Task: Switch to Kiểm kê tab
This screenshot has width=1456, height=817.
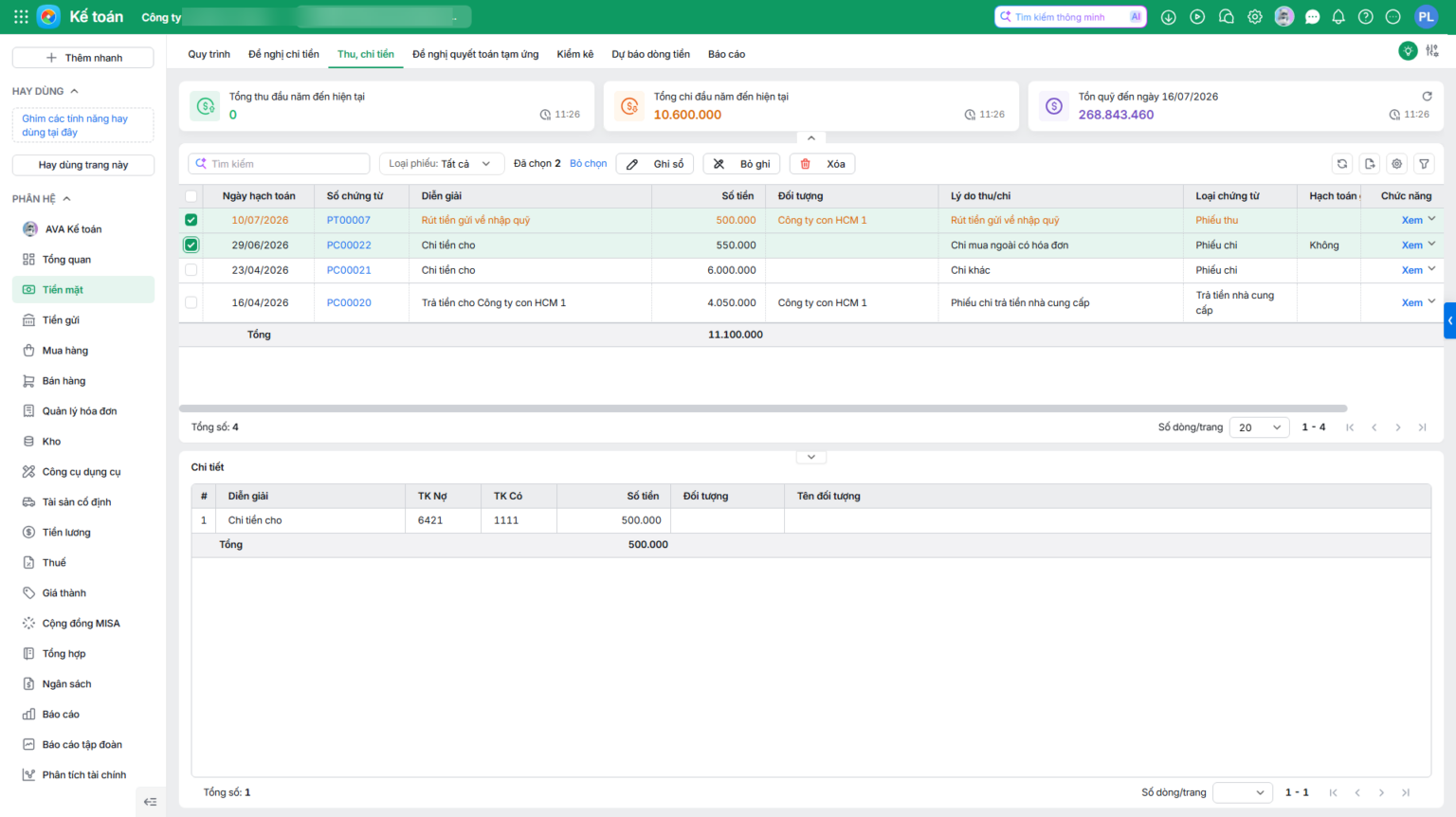Action: (575, 54)
